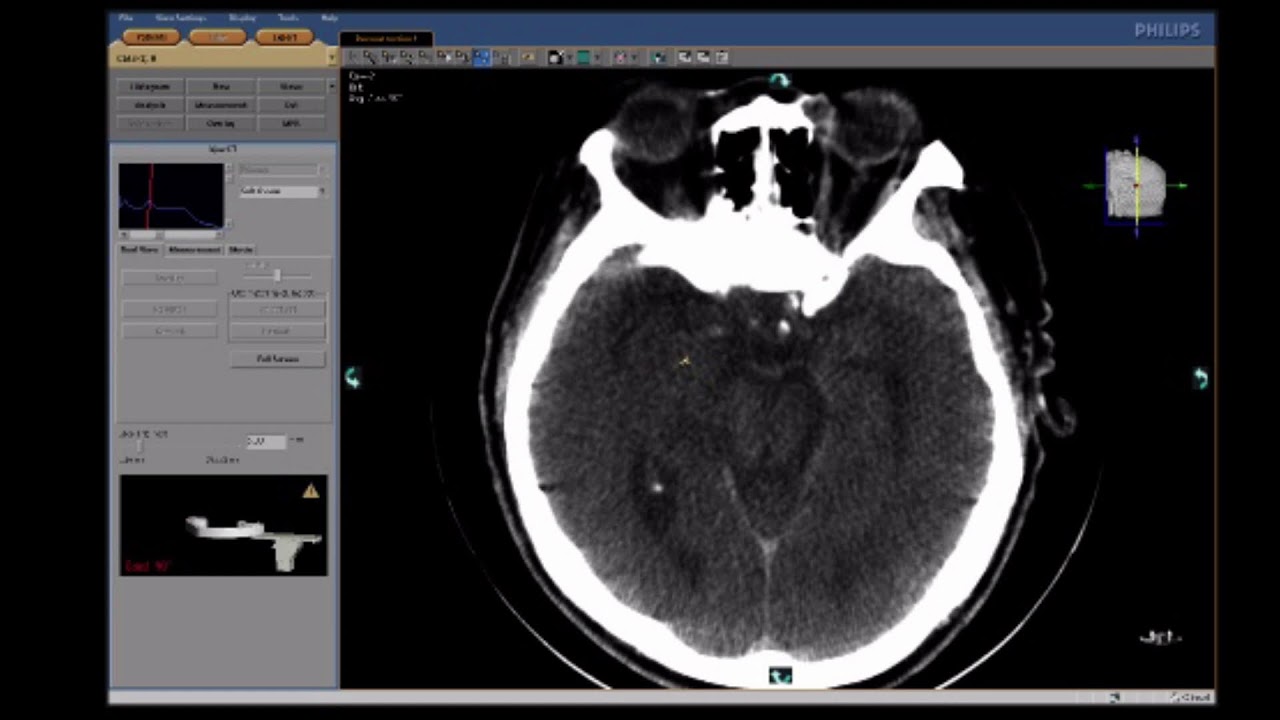
Task: Click the Cut button
Action: [x=291, y=105]
